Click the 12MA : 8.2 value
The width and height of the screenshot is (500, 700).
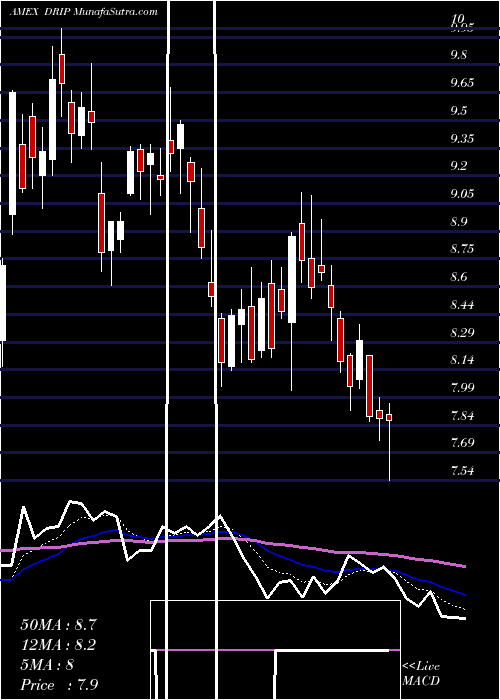click(x=58, y=645)
